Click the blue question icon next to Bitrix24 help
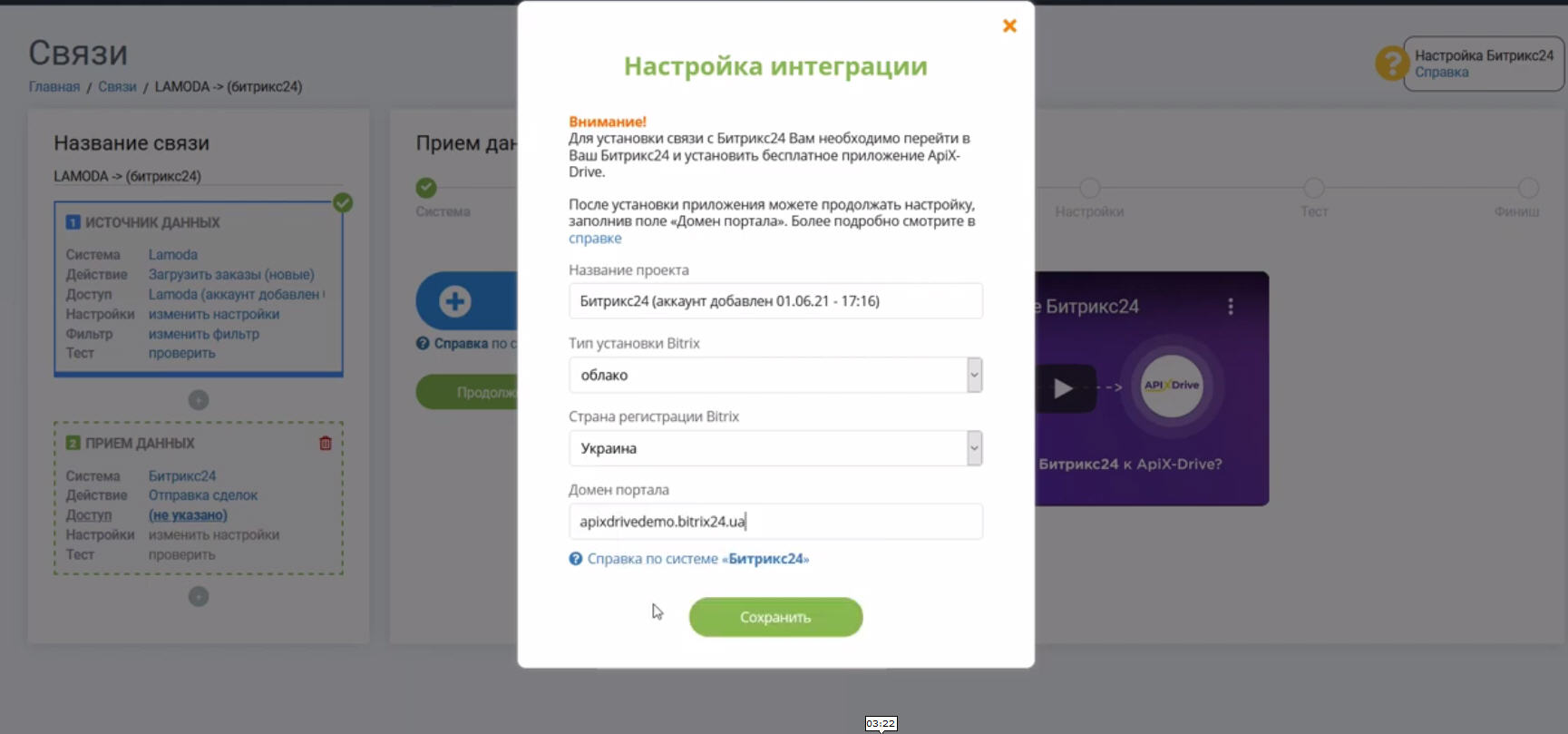Viewport: 1568px width, 734px height. [x=575, y=559]
